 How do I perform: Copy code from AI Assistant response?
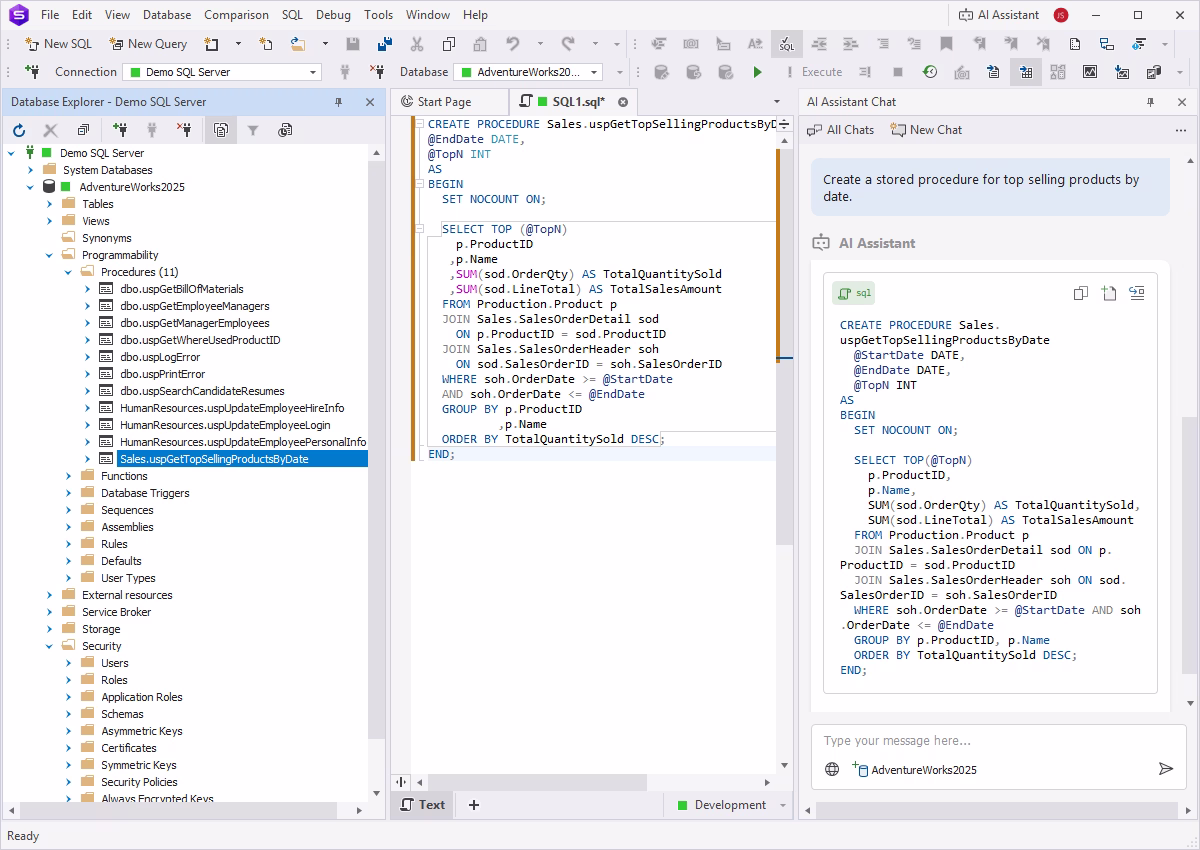pos(1080,293)
